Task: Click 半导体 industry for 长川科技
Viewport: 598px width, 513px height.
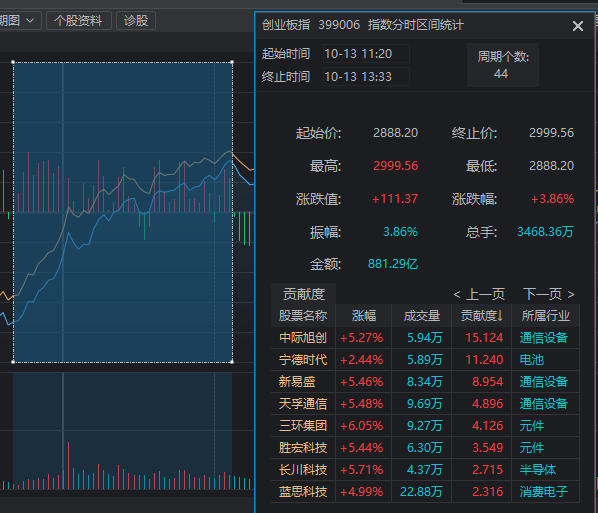Action: [x=538, y=470]
